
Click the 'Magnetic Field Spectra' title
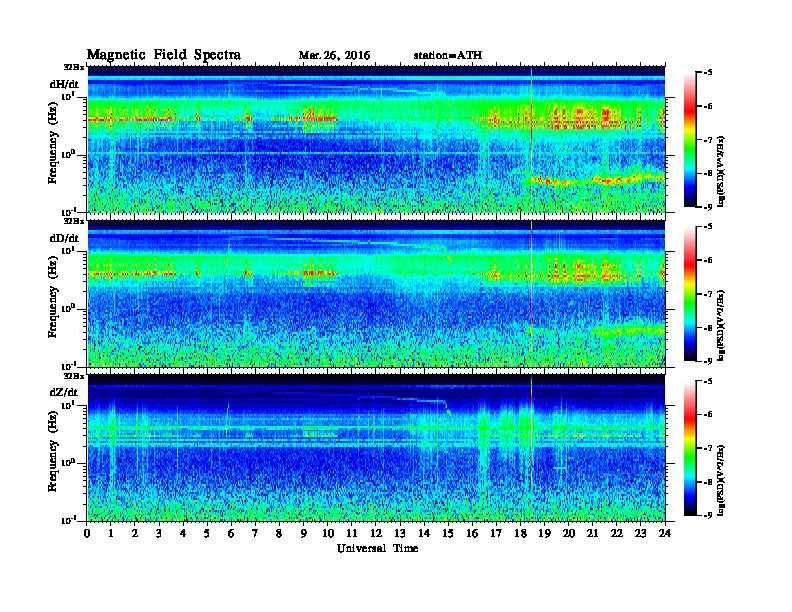pyautogui.click(x=164, y=55)
